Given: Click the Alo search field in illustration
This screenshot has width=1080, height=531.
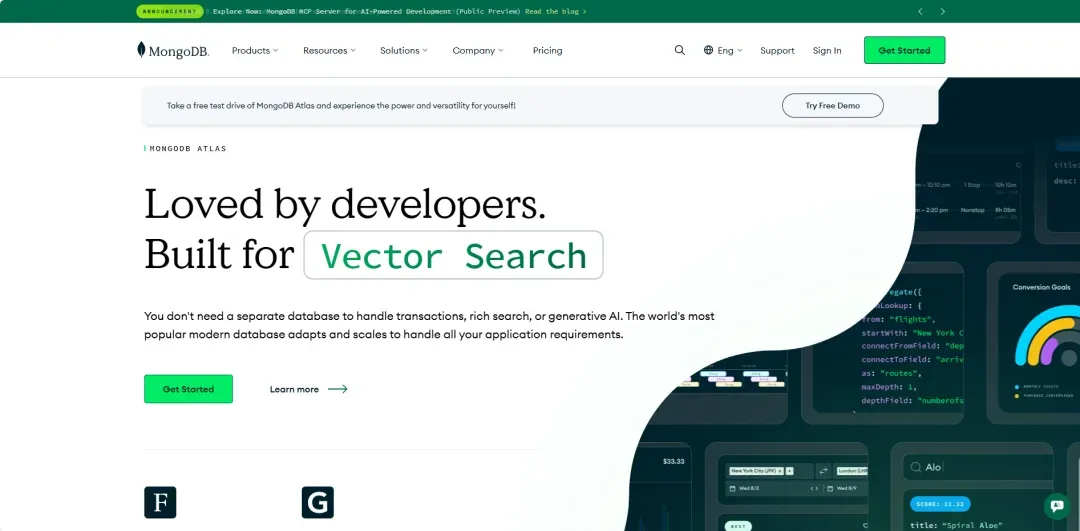Looking at the screenshot, I should click(x=979, y=467).
